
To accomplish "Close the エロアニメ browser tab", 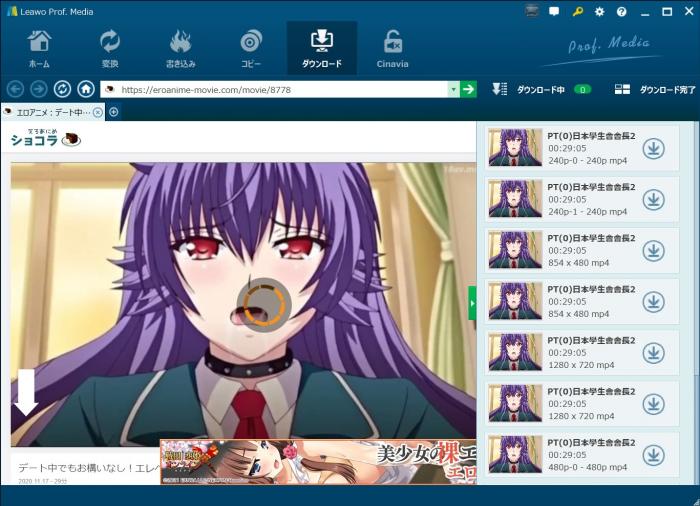I will click(x=97, y=113).
